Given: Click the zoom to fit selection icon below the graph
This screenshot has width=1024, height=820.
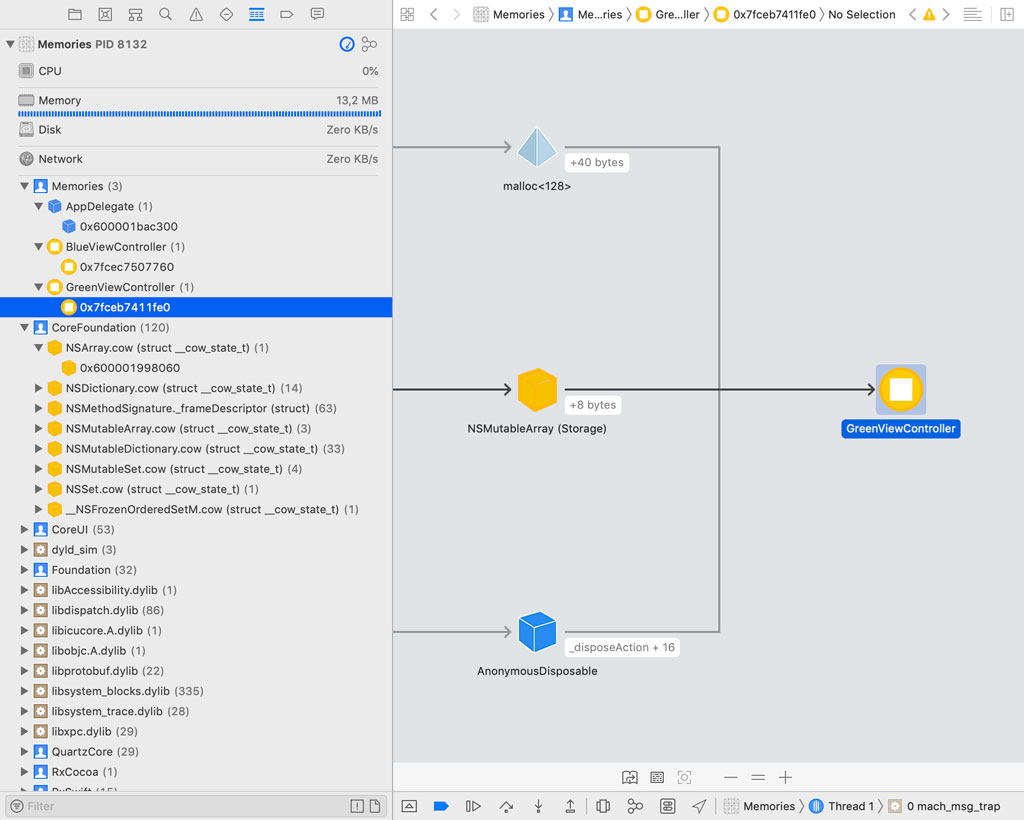Looking at the screenshot, I should pos(684,777).
